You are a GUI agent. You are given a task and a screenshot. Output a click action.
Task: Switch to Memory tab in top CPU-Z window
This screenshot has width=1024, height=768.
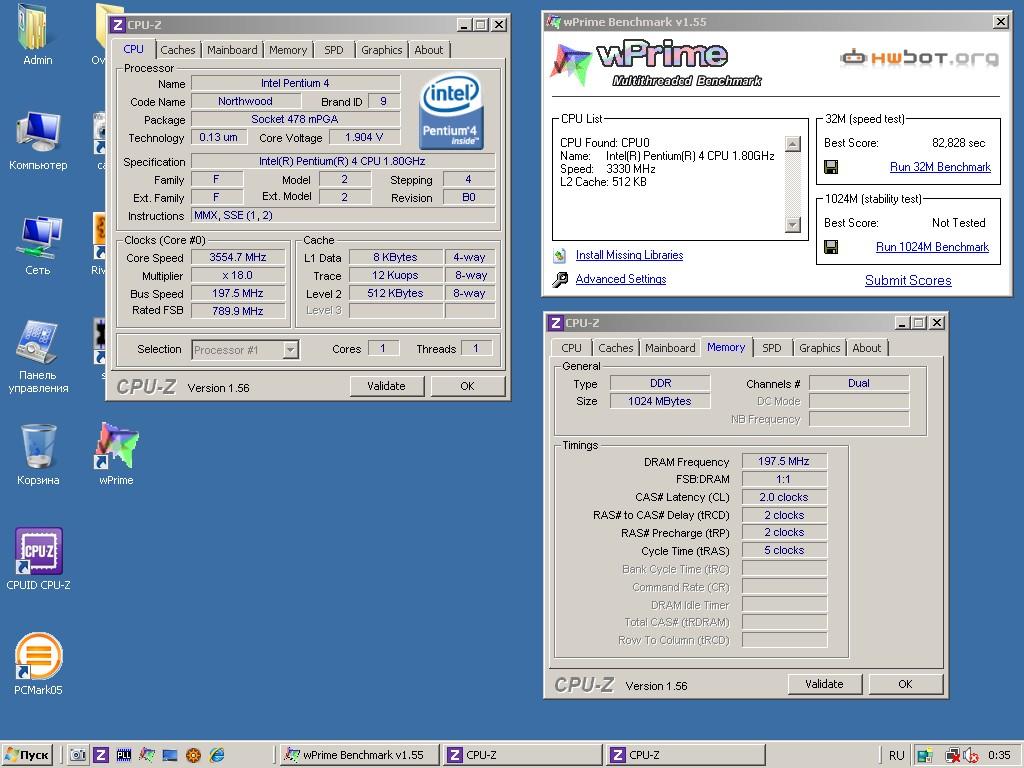click(x=287, y=50)
